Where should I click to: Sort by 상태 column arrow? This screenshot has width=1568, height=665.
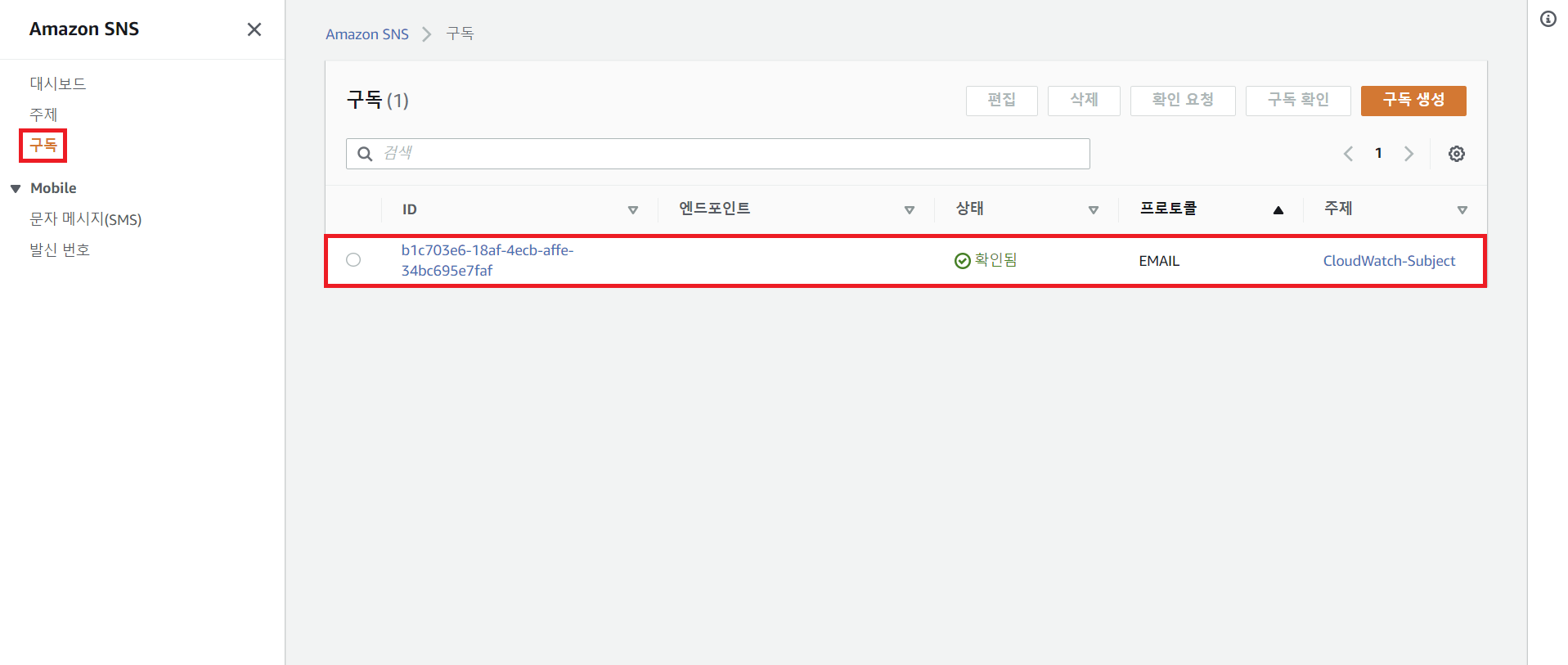pos(1094,210)
